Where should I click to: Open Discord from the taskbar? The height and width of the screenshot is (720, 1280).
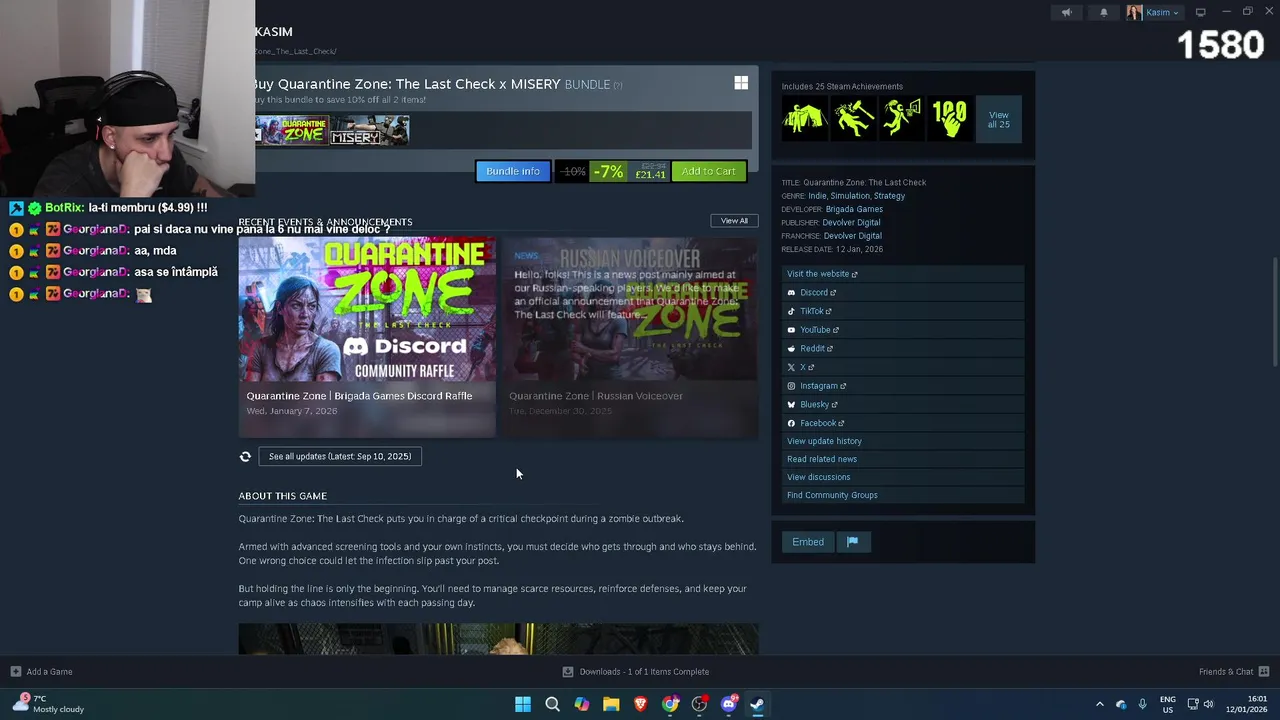729,704
